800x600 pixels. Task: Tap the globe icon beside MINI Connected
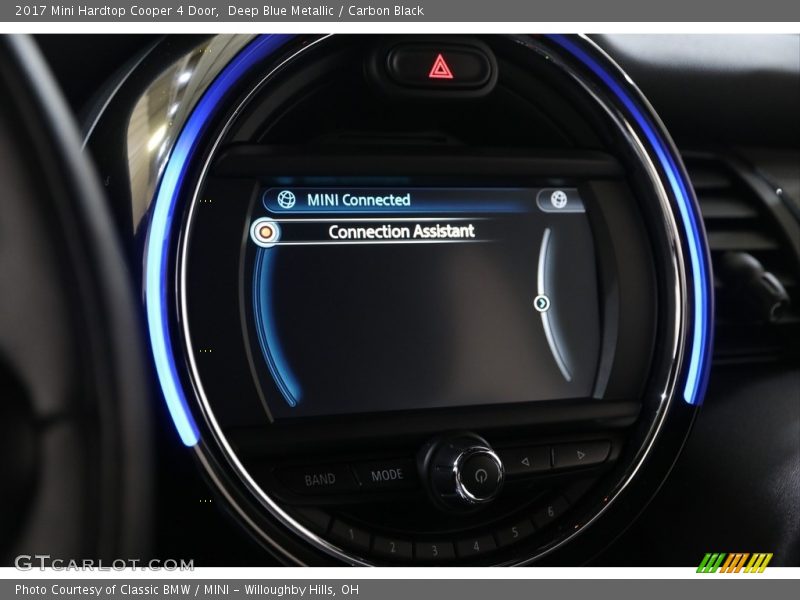click(287, 200)
